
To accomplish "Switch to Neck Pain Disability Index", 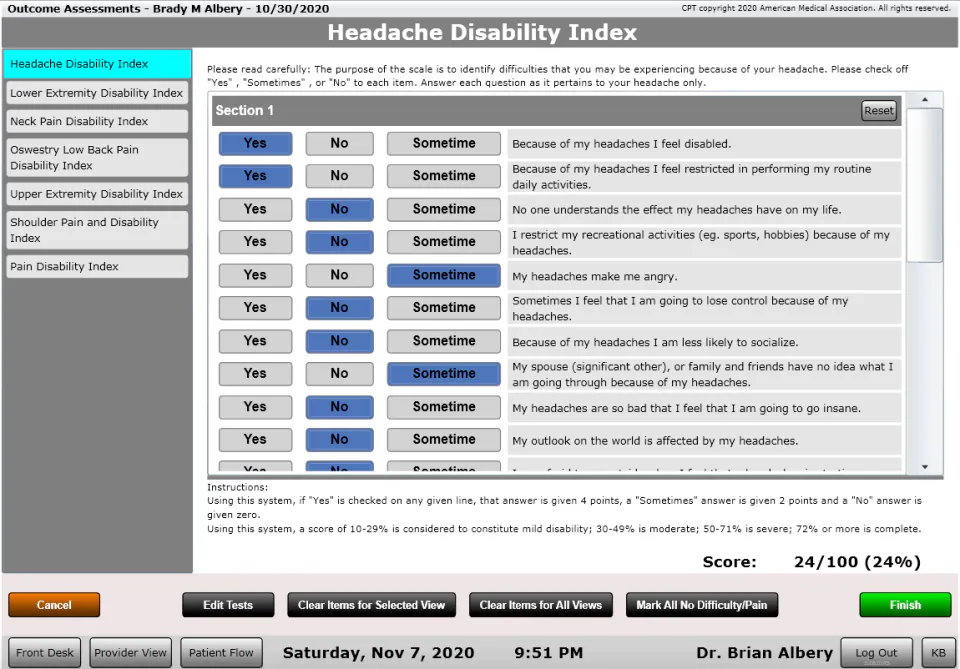I will (x=97, y=121).
